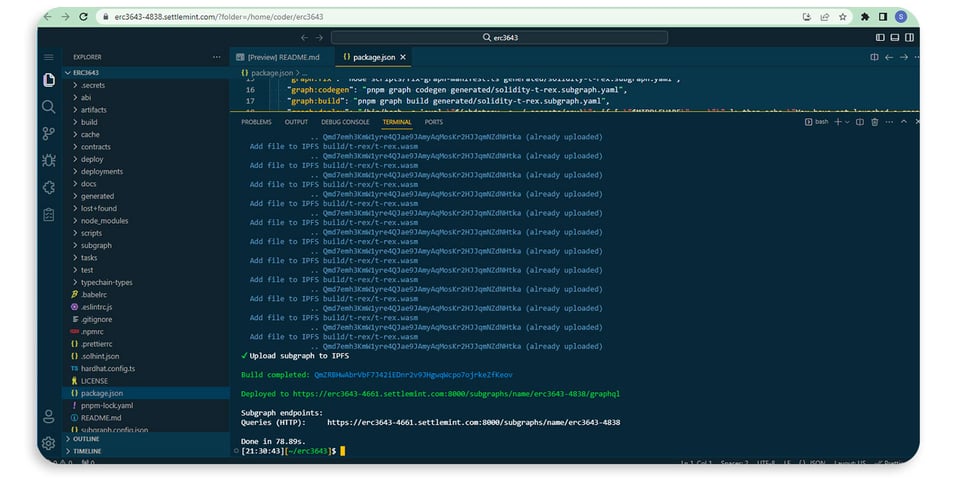The height and width of the screenshot is (494, 954).
Task: Open the Queries HTTP subgraph endpoint URL
Action: tap(473, 422)
